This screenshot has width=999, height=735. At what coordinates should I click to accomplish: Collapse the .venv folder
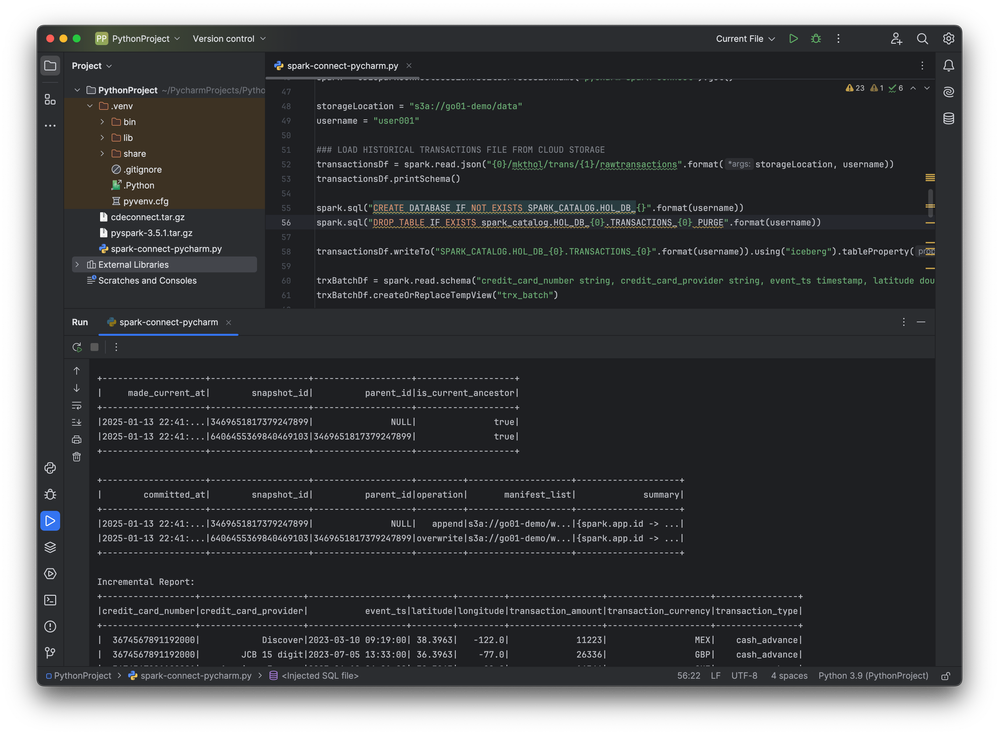pos(90,106)
